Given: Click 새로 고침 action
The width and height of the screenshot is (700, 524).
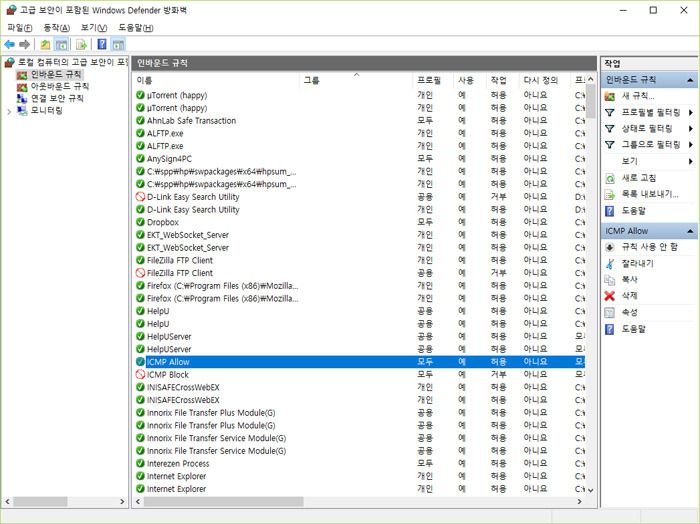Looking at the screenshot, I should [639, 179].
